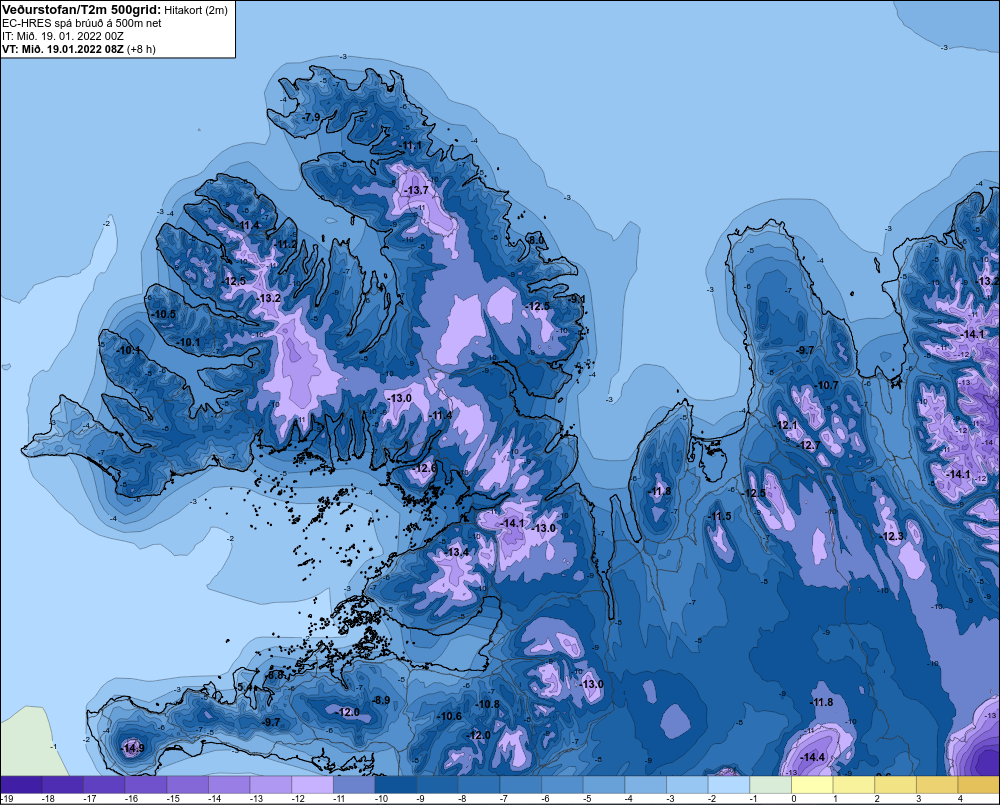The width and height of the screenshot is (1000, 805).
Task: Click the -14.9 temperature label
Action: [133, 748]
